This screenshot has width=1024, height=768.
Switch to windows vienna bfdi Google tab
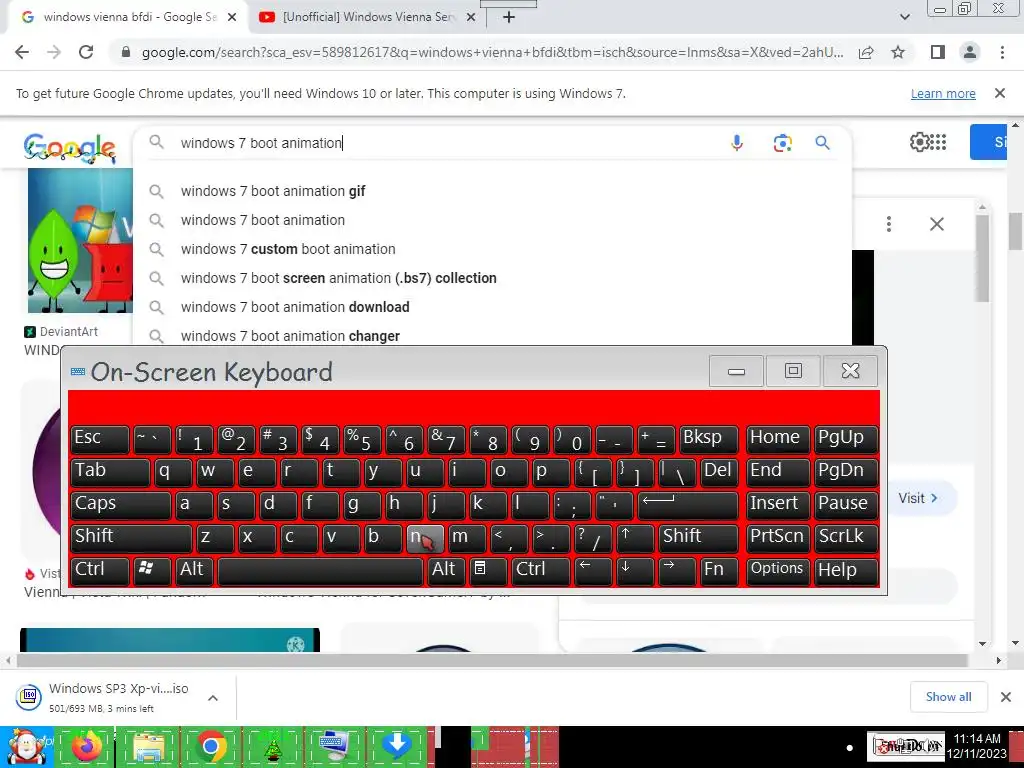point(129,17)
